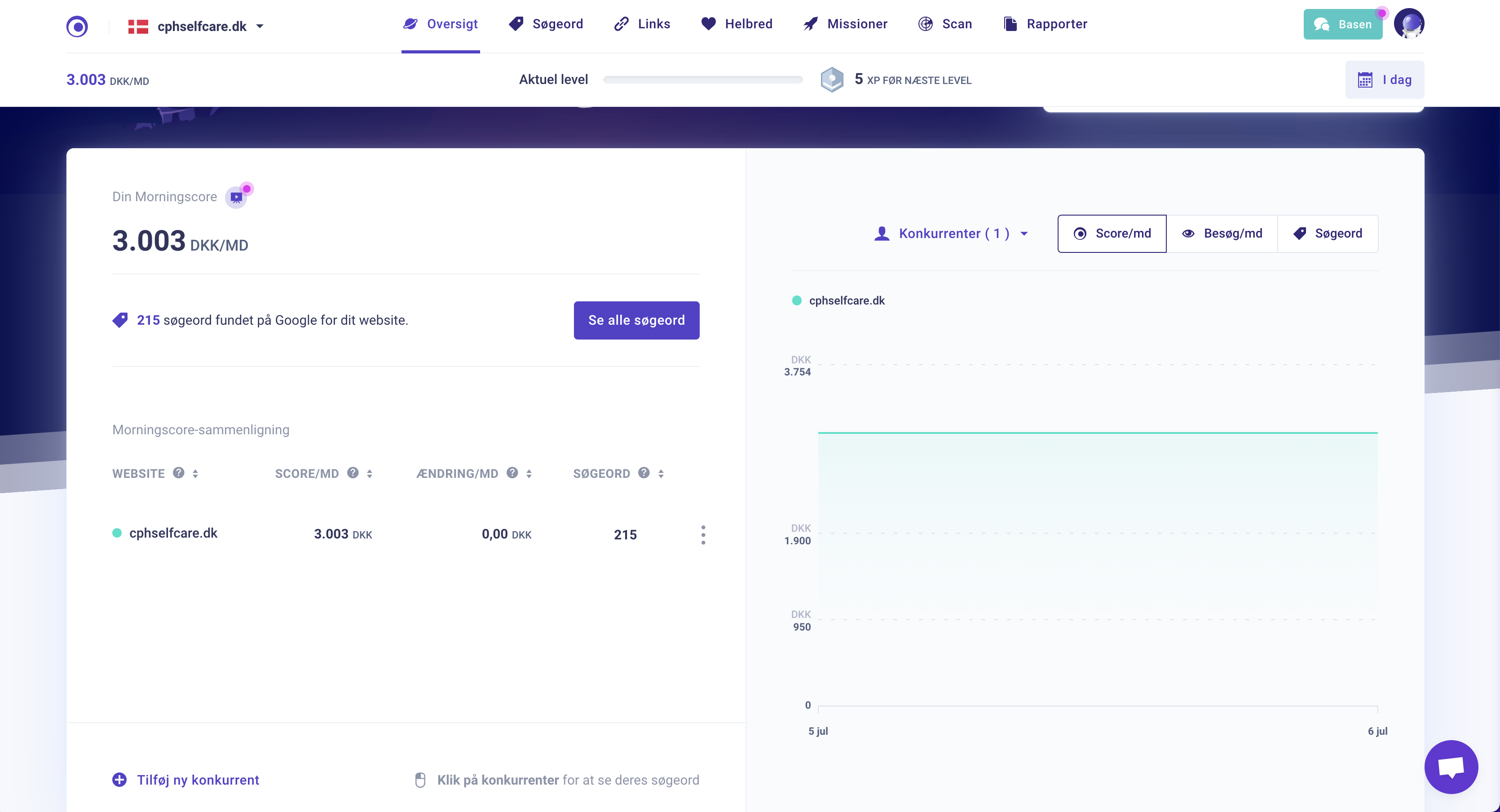Switch chart to Besøg/md view

1222,234
